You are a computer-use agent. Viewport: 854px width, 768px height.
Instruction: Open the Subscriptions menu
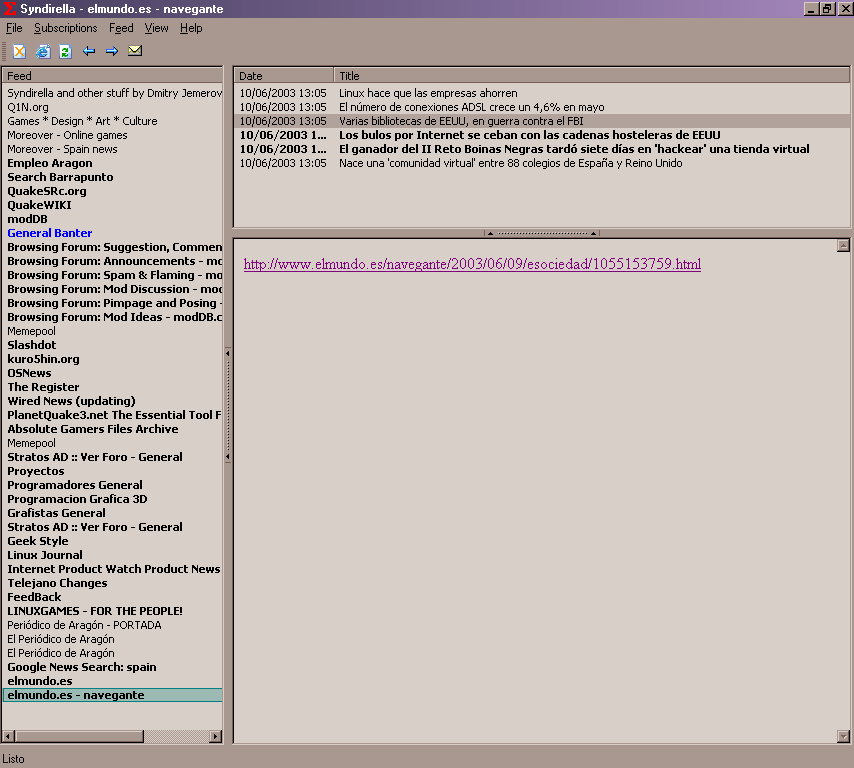[x=65, y=28]
